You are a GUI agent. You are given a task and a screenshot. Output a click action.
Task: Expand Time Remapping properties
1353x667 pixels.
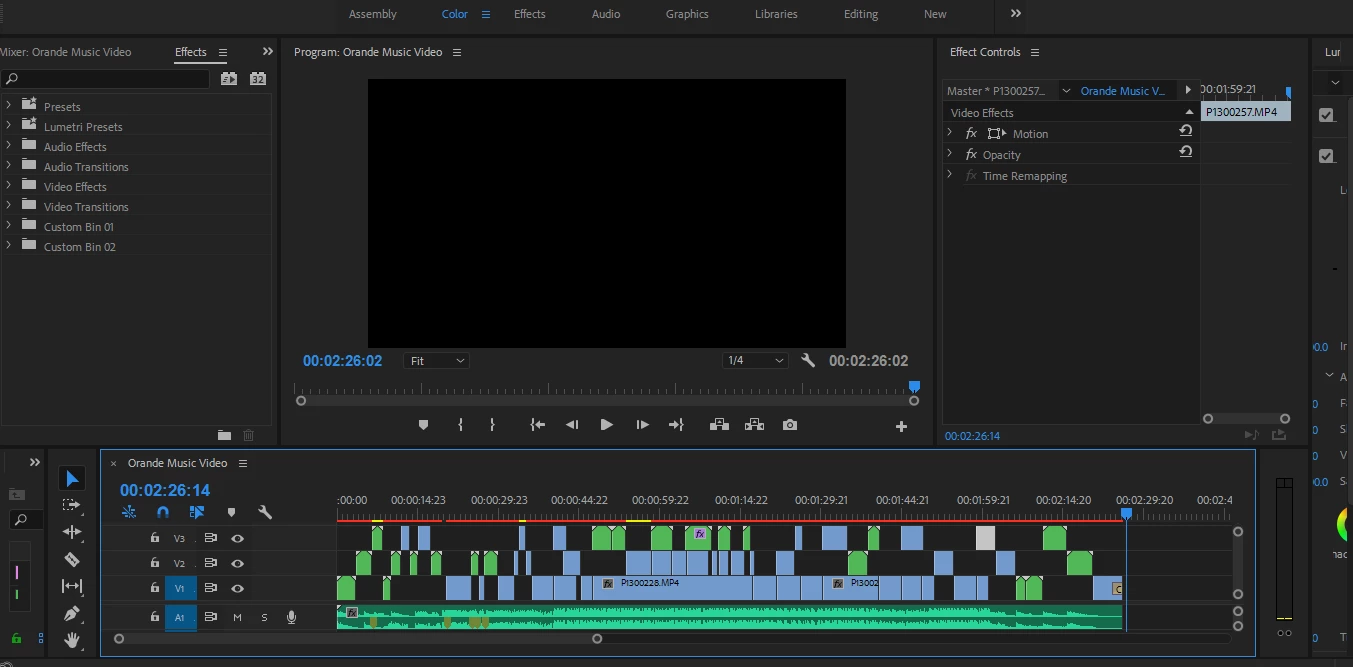pos(950,174)
